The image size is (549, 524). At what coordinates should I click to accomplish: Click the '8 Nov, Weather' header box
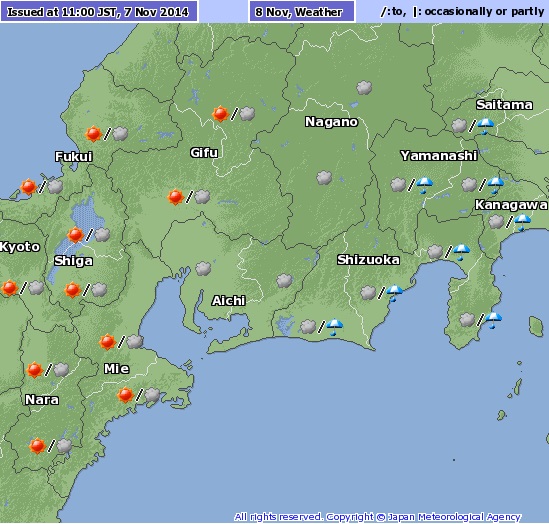tap(302, 12)
